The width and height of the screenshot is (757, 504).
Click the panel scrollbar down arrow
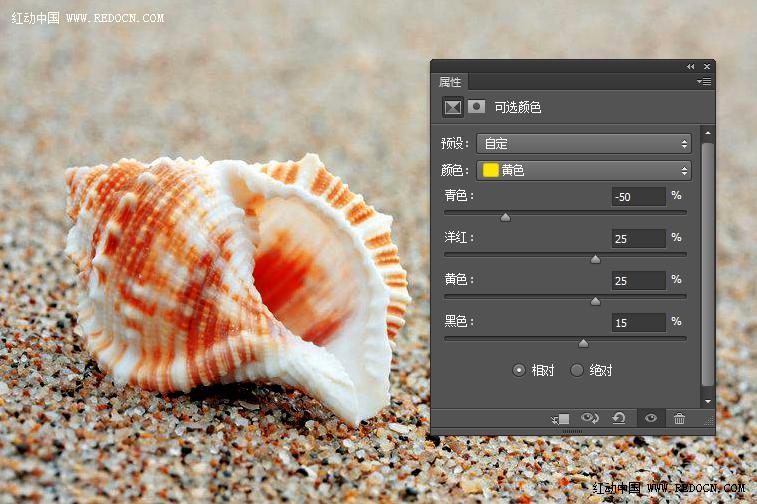[x=708, y=401]
